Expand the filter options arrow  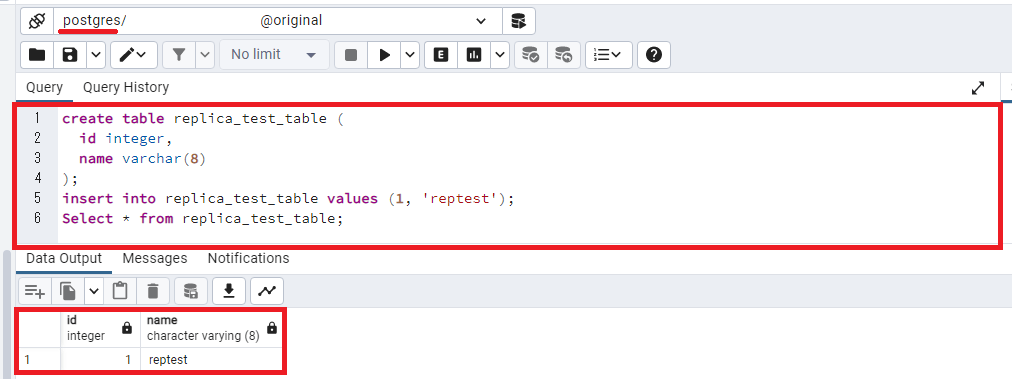tap(205, 55)
